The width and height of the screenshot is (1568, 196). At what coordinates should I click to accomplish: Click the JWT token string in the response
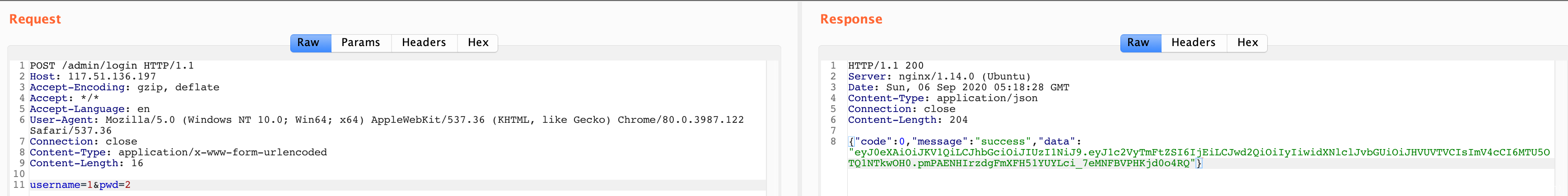click(x=1199, y=153)
